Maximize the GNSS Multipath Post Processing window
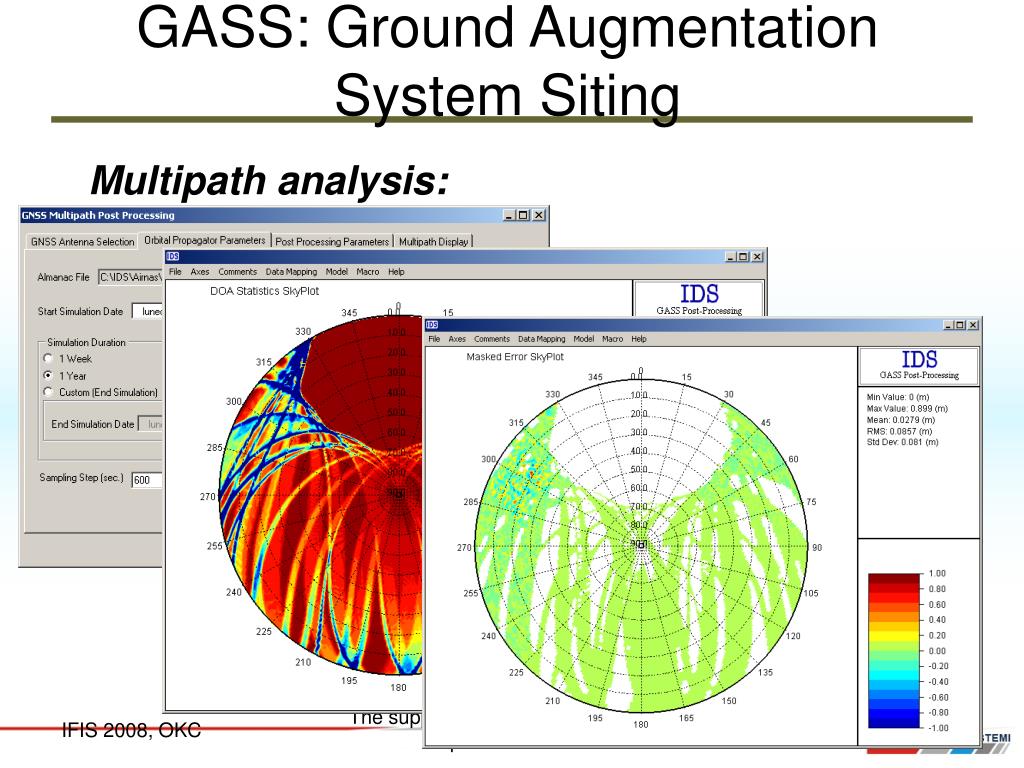The width and height of the screenshot is (1024, 768). pyautogui.click(x=524, y=215)
